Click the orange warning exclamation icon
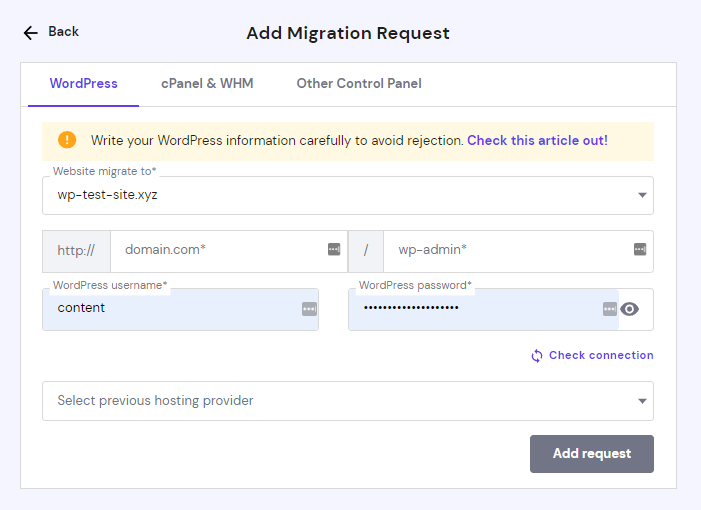701x510 pixels. [67, 140]
